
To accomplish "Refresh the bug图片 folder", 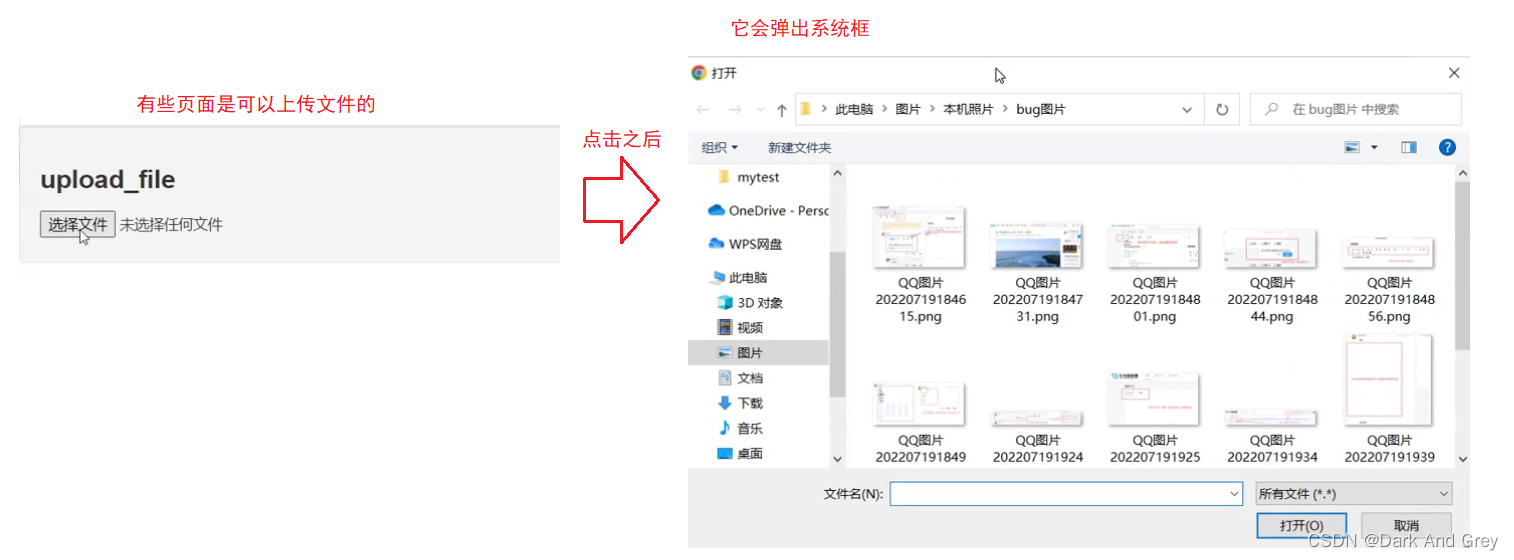I will click(x=1222, y=110).
